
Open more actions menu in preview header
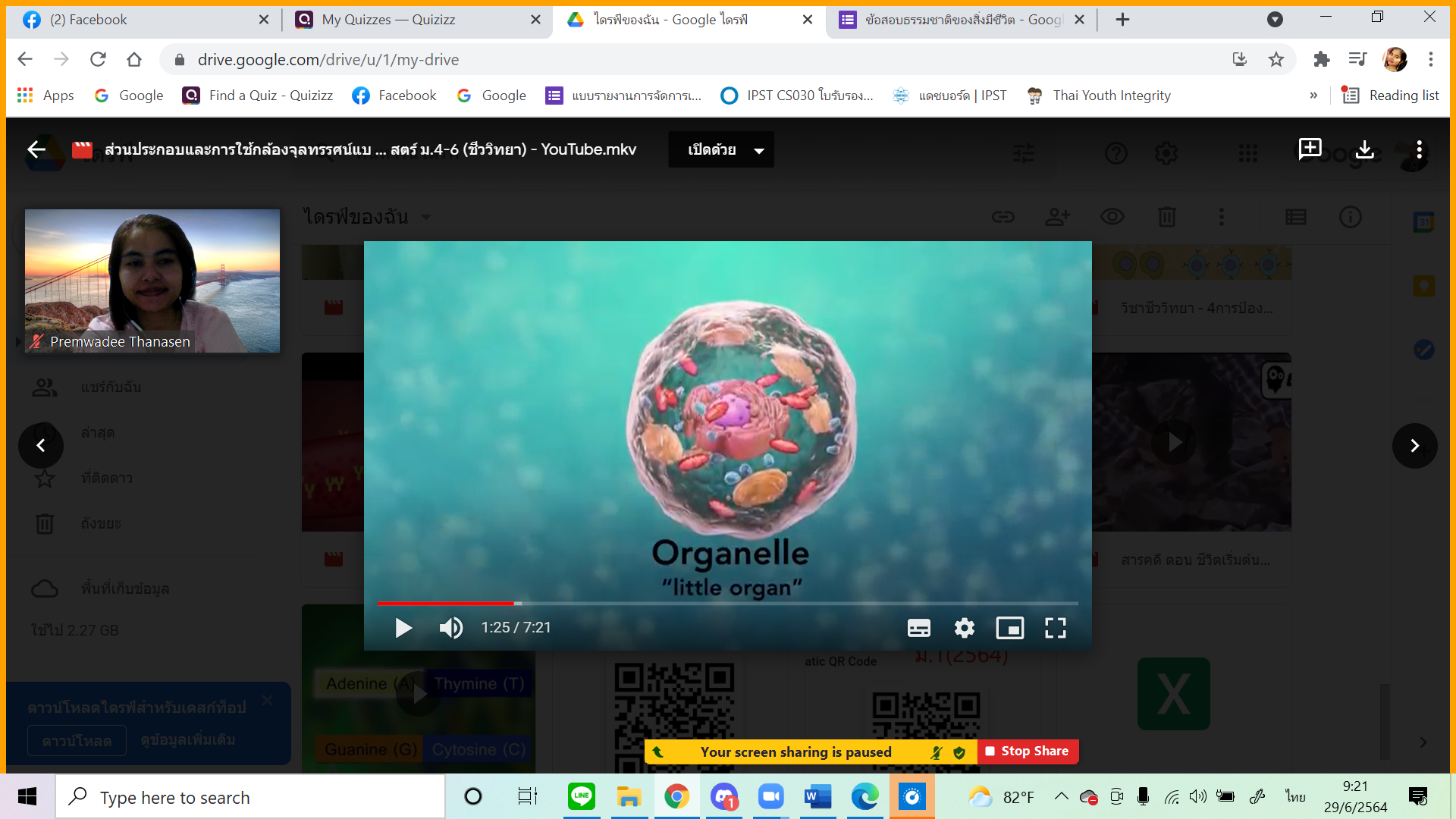tap(1419, 149)
